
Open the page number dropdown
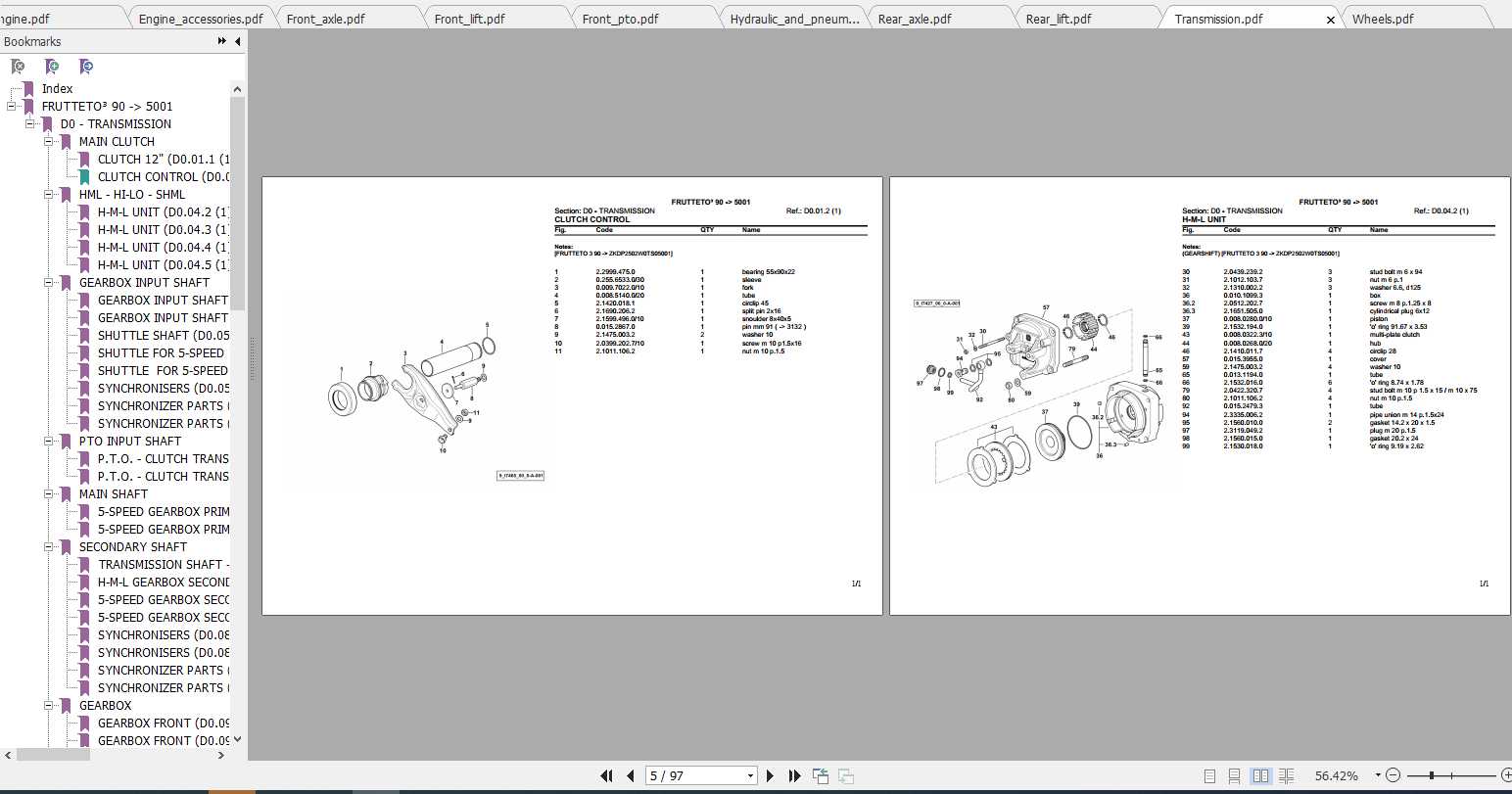[x=750, y=775]
